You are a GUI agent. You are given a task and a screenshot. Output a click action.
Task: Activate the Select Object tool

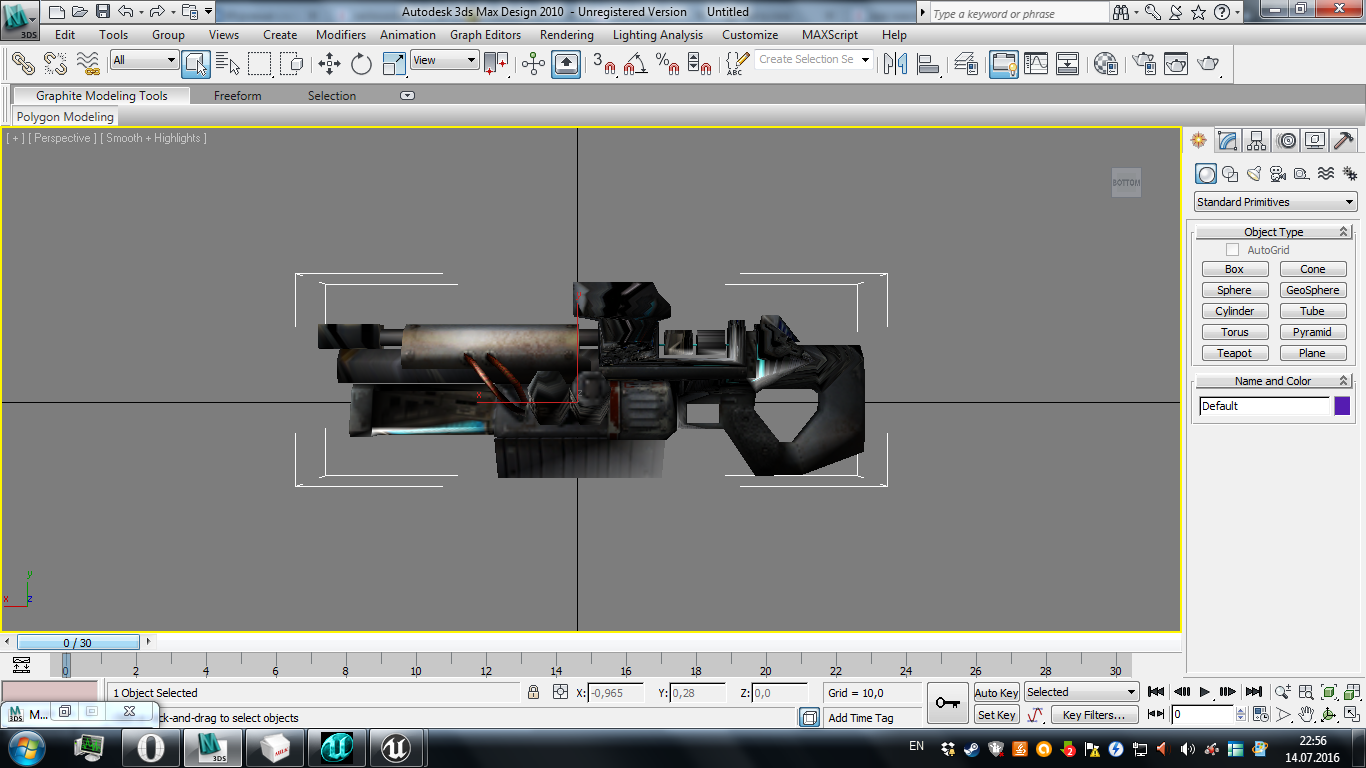coord(196,64)
